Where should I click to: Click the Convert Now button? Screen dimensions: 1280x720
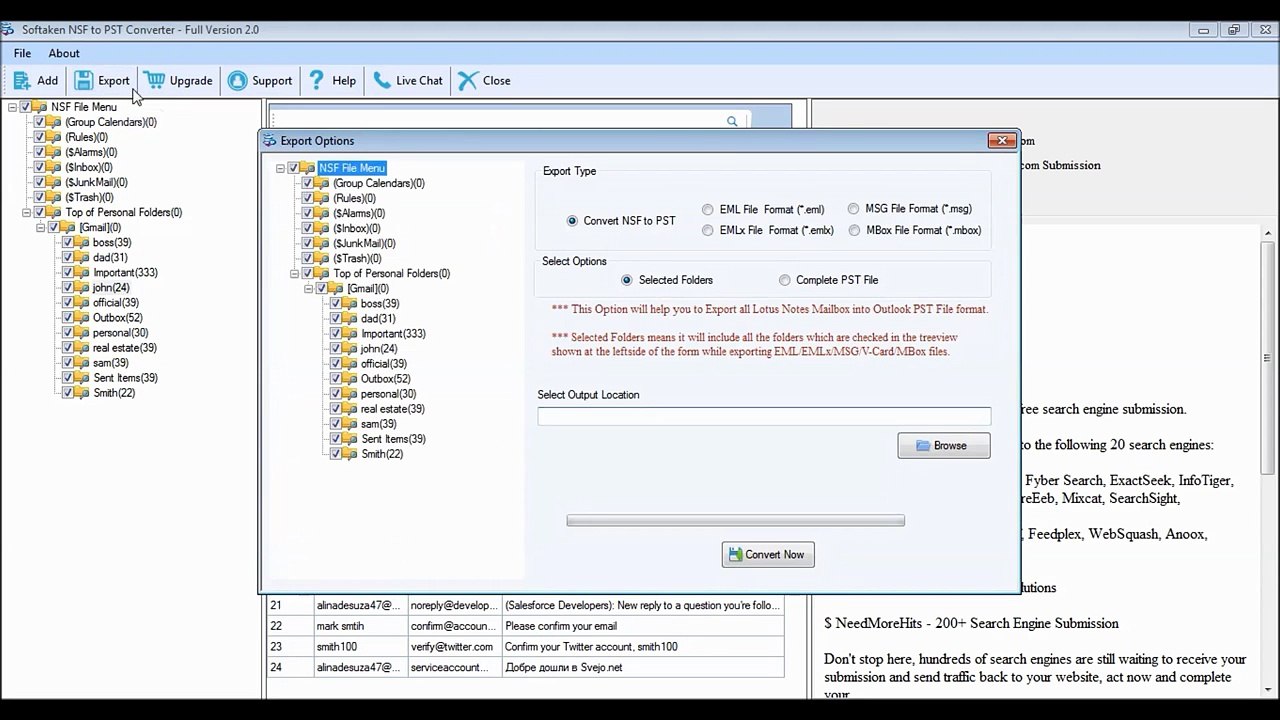pos(768,555)
